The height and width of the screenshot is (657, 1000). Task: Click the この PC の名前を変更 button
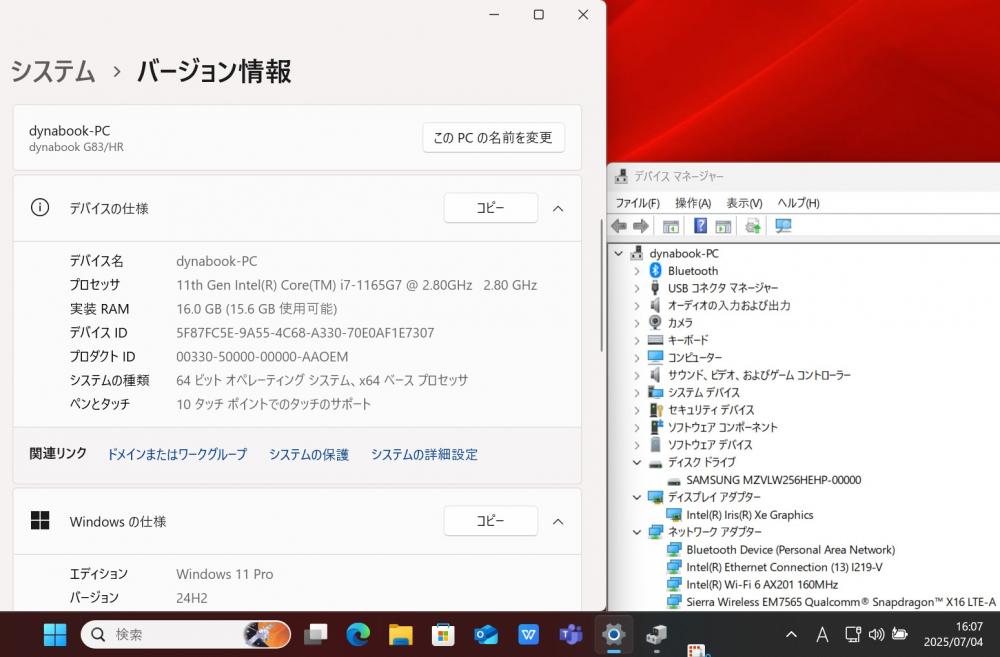pos(493,138)
